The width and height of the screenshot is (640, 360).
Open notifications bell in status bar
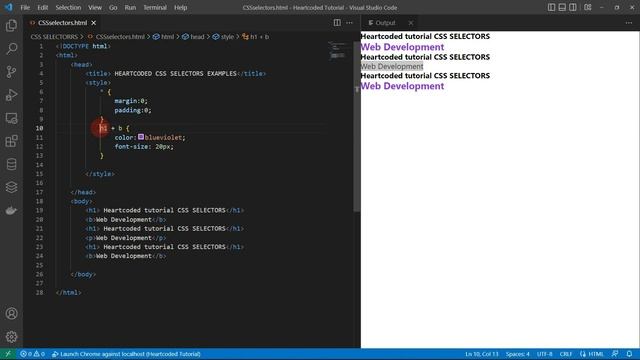(x=629, y=354)
